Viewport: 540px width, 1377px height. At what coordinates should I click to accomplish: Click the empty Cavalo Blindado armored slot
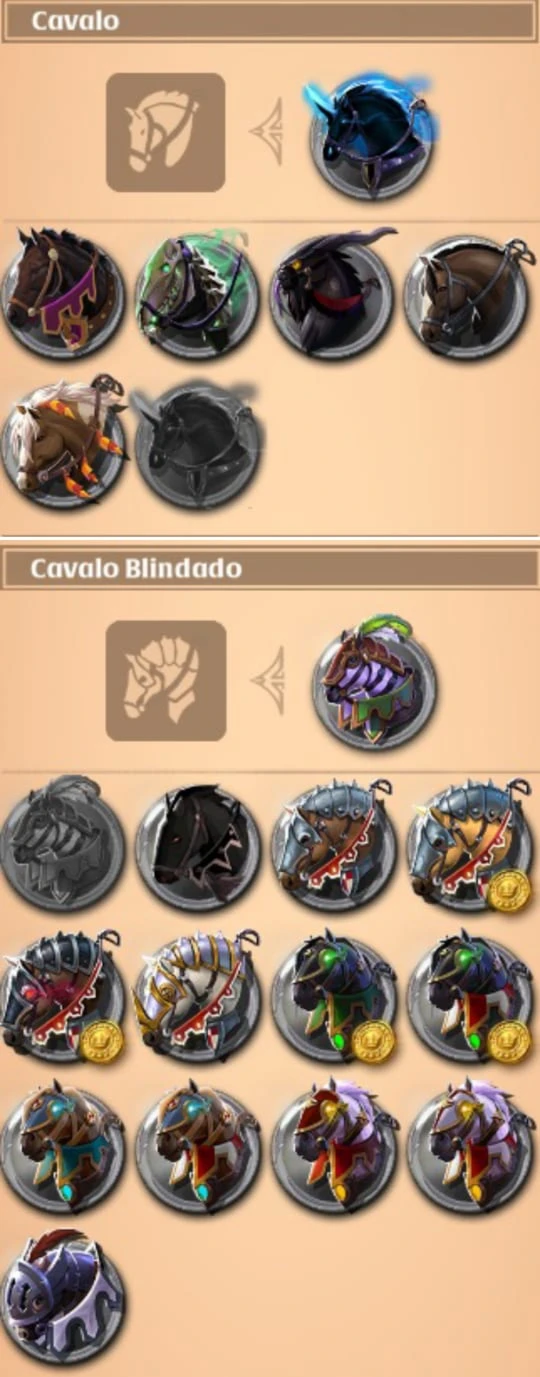(x=165, y=681)
